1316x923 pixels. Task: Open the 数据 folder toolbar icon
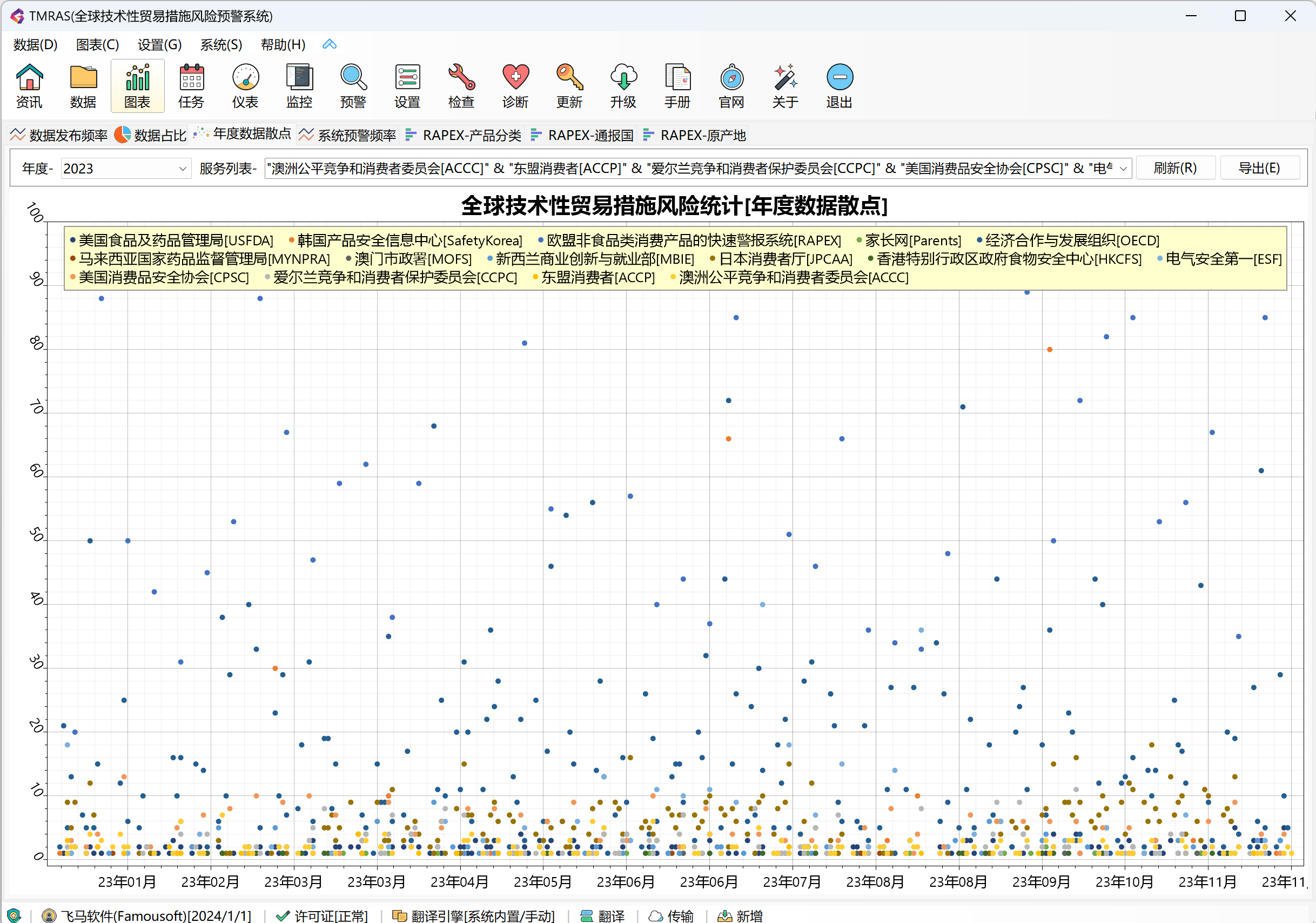click(x=83, y=86)
